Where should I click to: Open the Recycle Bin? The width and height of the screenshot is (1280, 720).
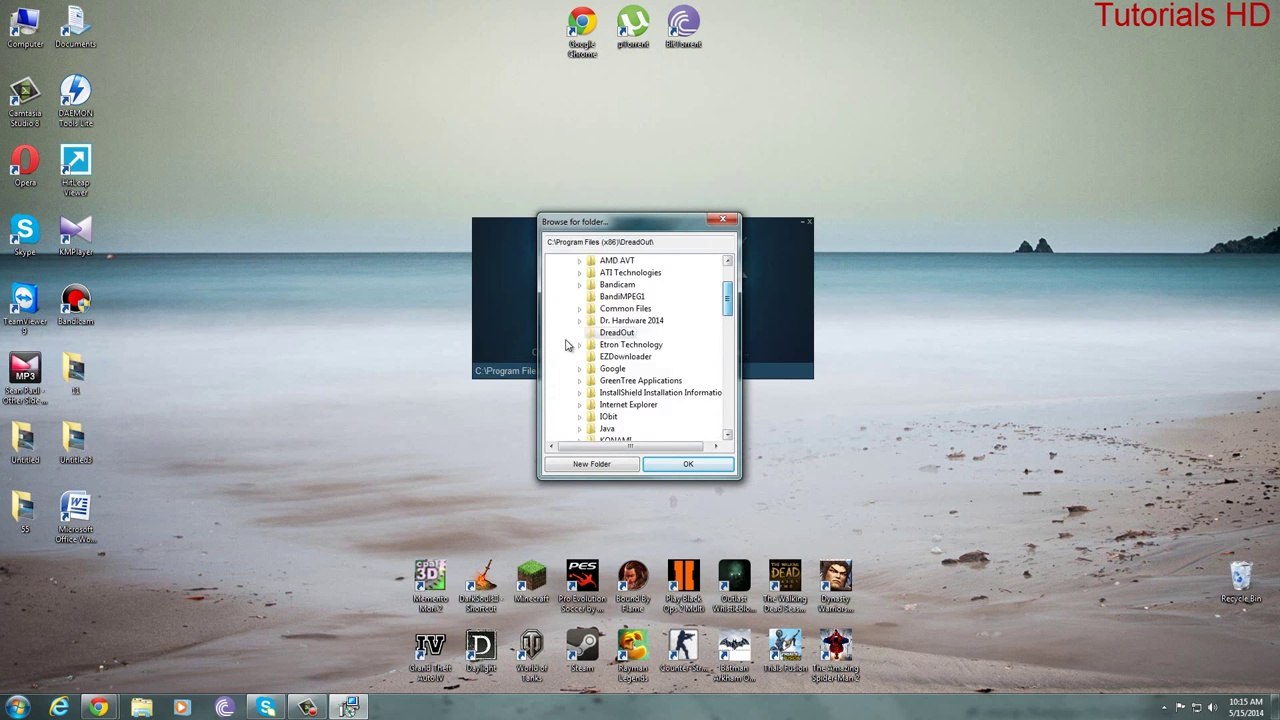(1241, 583)
